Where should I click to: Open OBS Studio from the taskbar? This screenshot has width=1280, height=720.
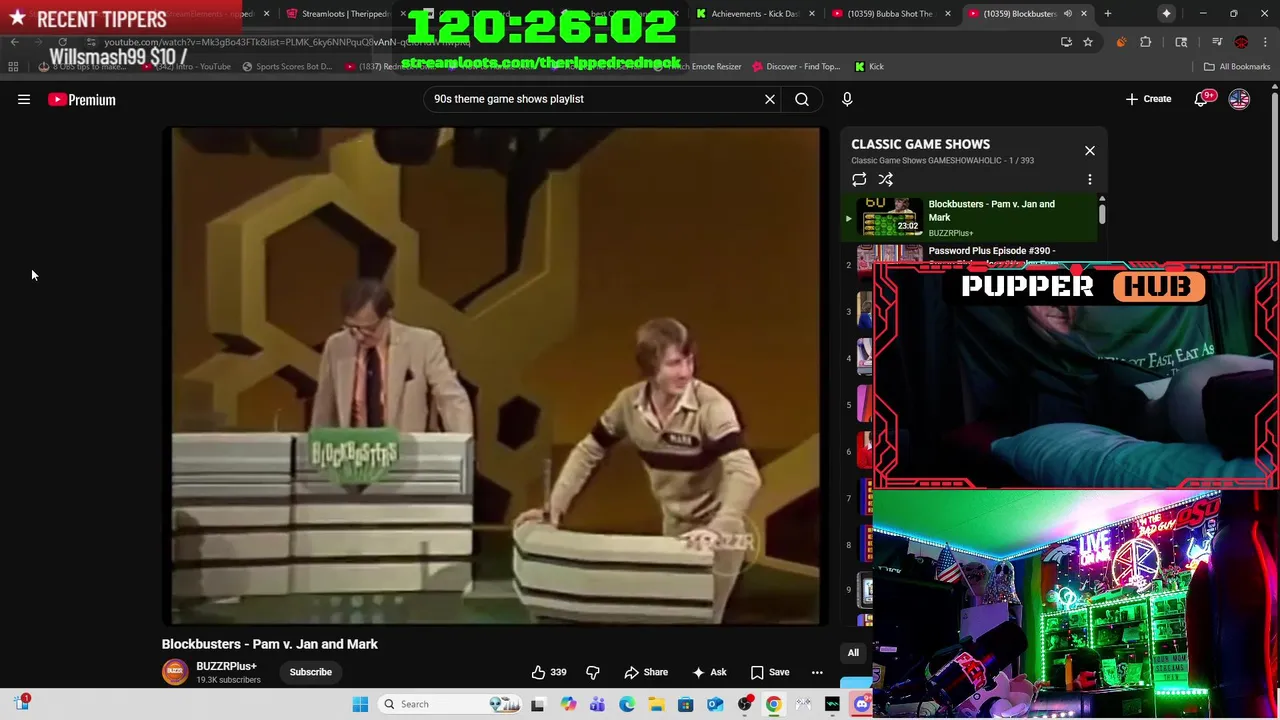coord(744,704)
